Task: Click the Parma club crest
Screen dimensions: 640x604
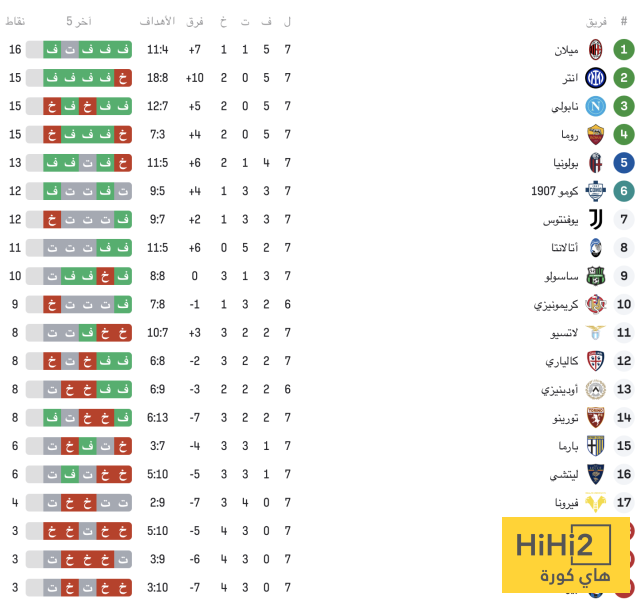Action: point(596,446)
